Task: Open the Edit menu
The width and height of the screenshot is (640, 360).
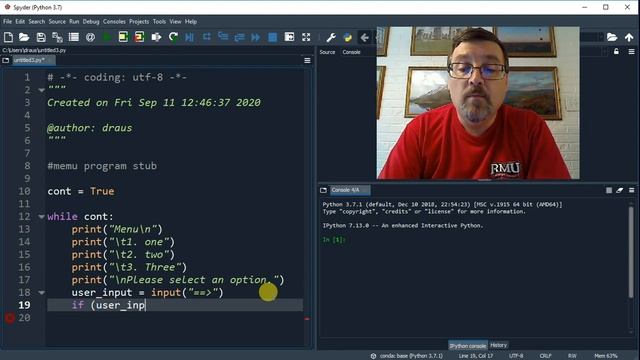Action: [x=20, y=22]
